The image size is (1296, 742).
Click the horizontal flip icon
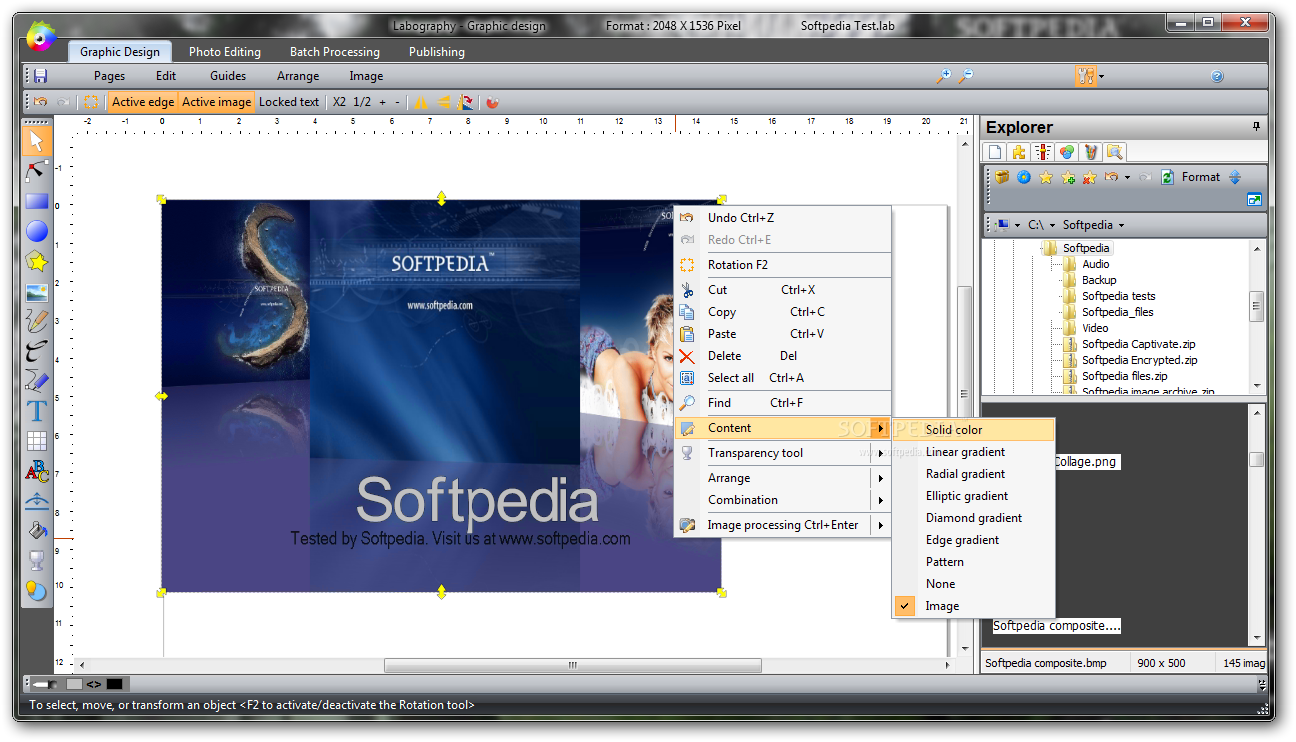[x=421, y=102]
